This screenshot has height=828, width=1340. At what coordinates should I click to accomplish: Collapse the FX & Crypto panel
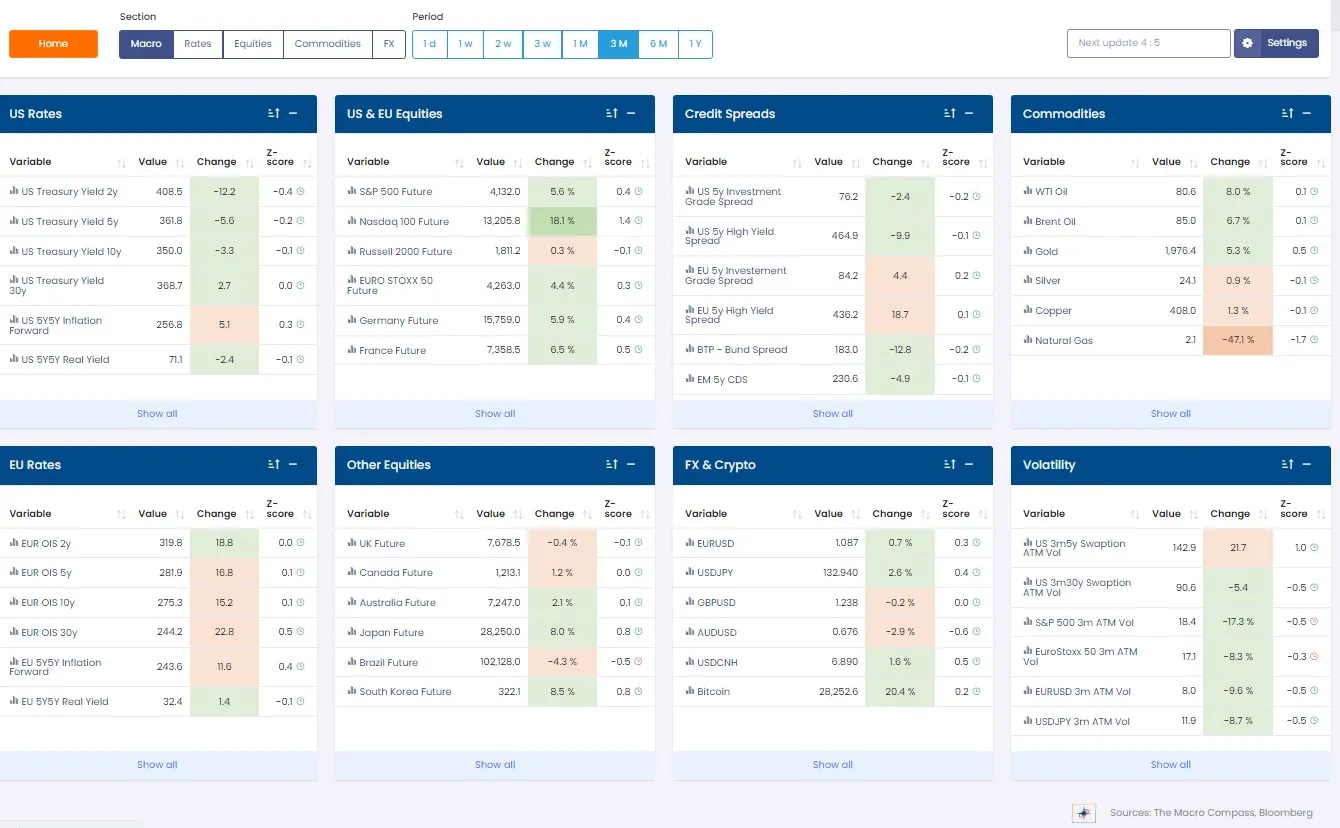pos(969,465)
